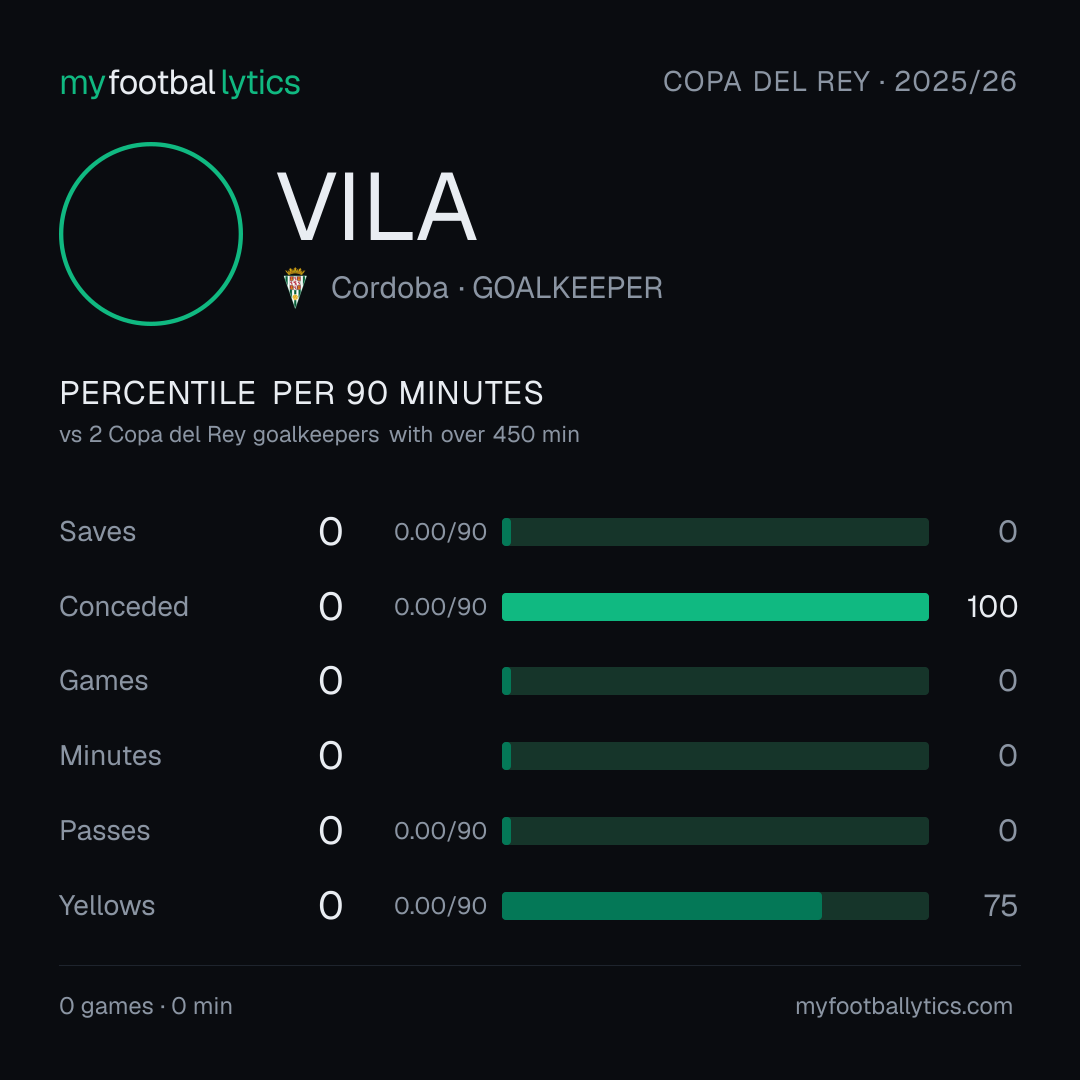Click the Passes percentile bar
Screen dimensions: 1080x1080
pyautogui.click(x=715, y=831)
